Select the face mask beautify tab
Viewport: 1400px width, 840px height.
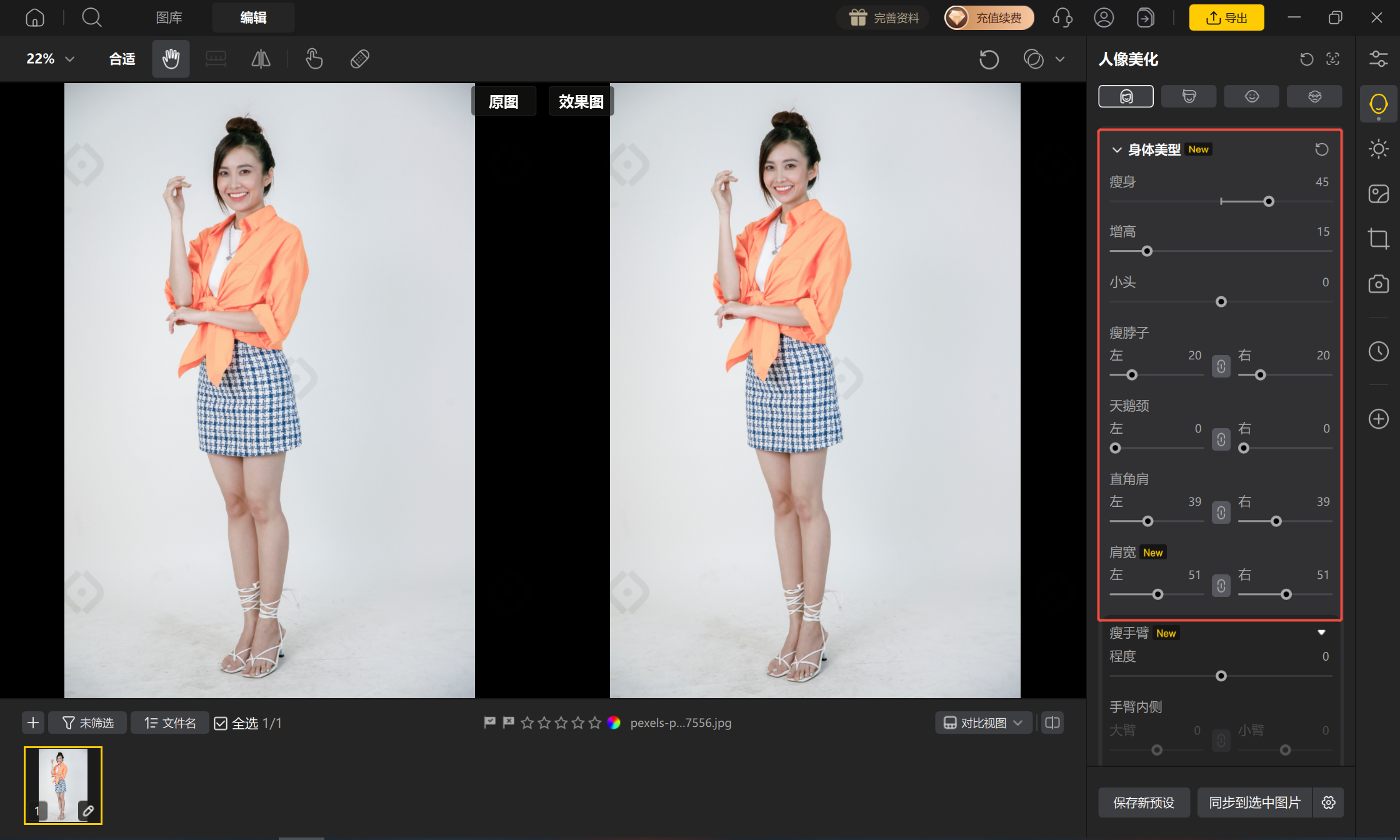click(1189, 96)
